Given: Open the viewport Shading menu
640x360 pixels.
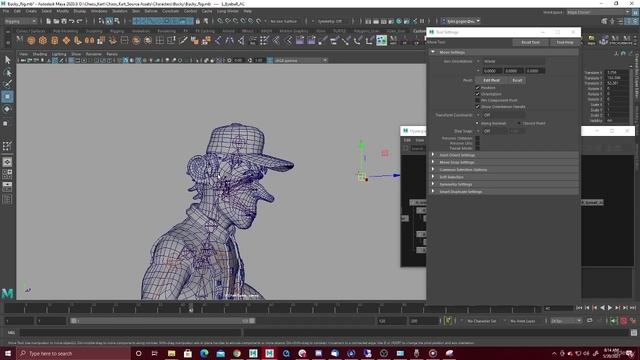Looking at the screenshot, I should (40, 54).
